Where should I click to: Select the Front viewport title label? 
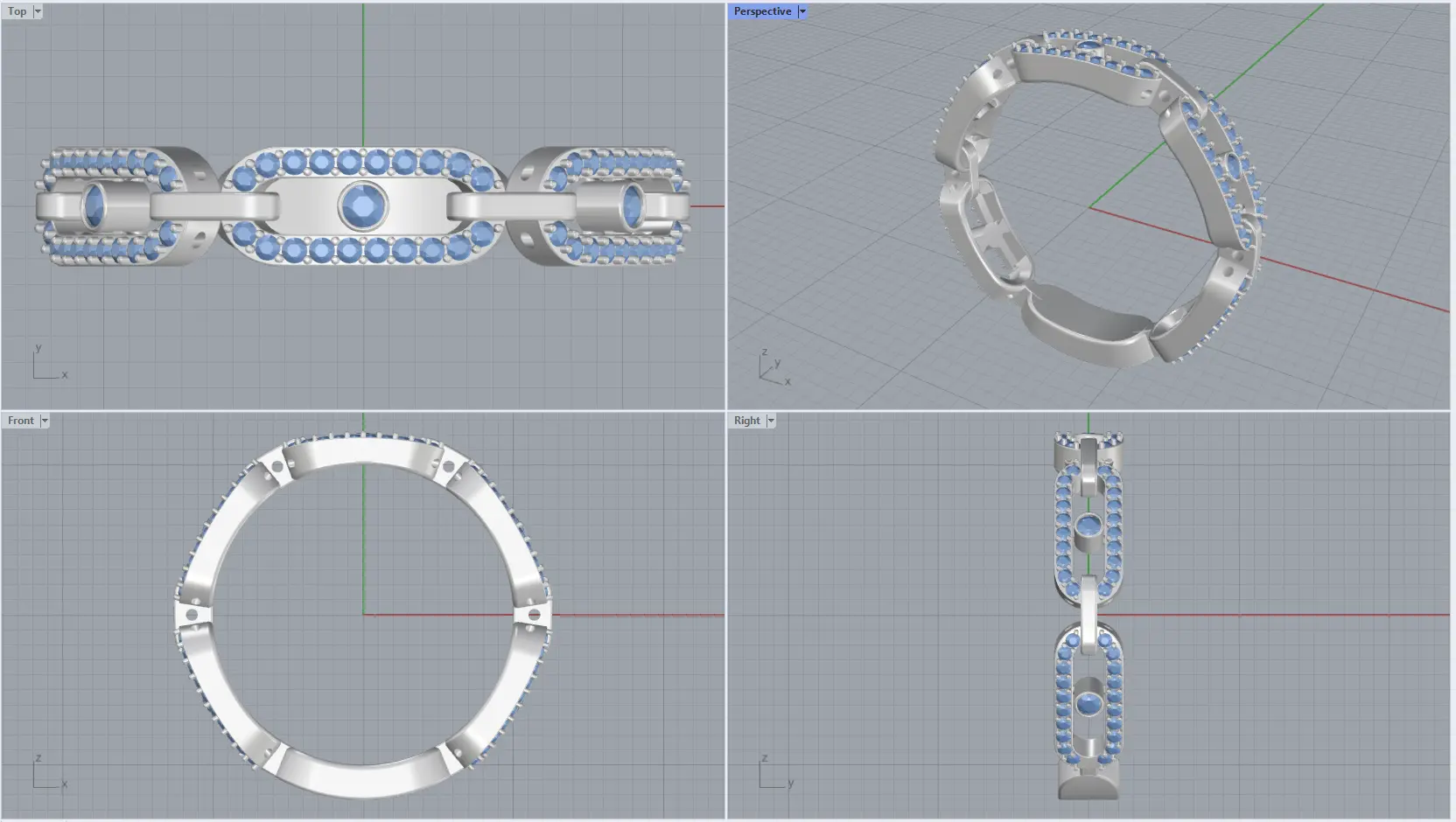tap(20, 421)
